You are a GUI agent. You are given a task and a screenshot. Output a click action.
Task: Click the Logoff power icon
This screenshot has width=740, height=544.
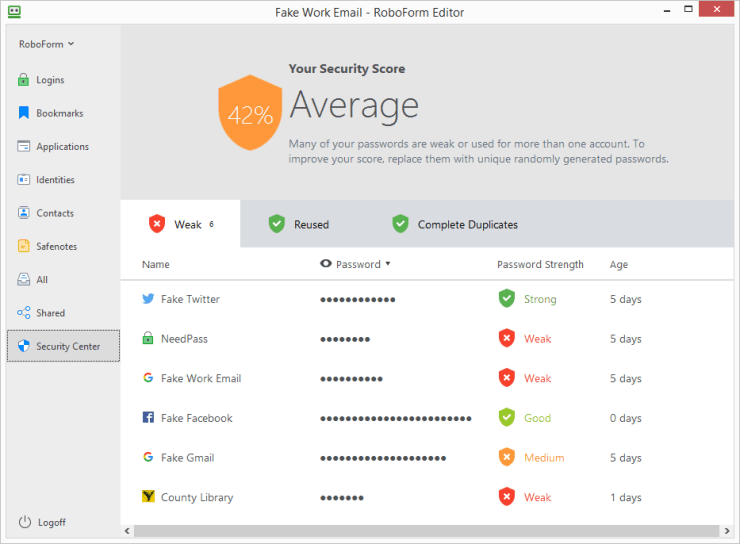[25, 522]
